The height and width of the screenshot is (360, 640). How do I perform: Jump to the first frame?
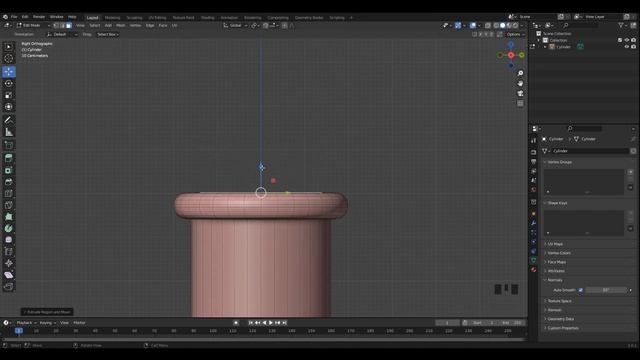tap(251, 323)
